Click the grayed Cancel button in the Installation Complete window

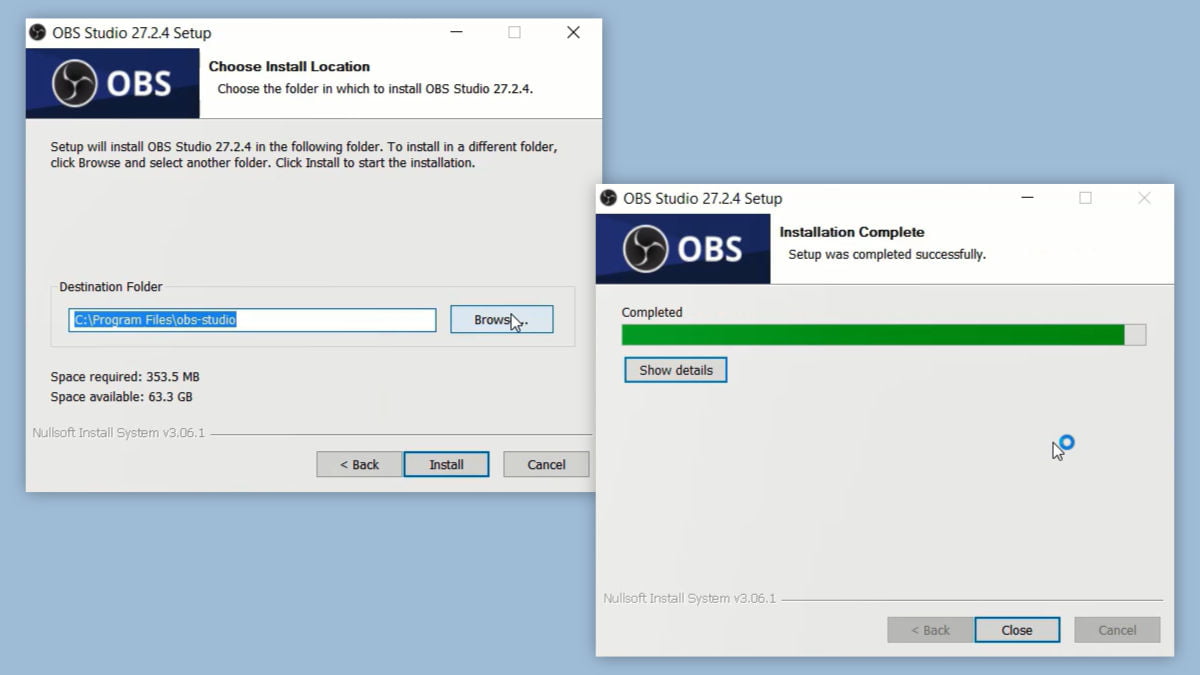coord(1117,630)
